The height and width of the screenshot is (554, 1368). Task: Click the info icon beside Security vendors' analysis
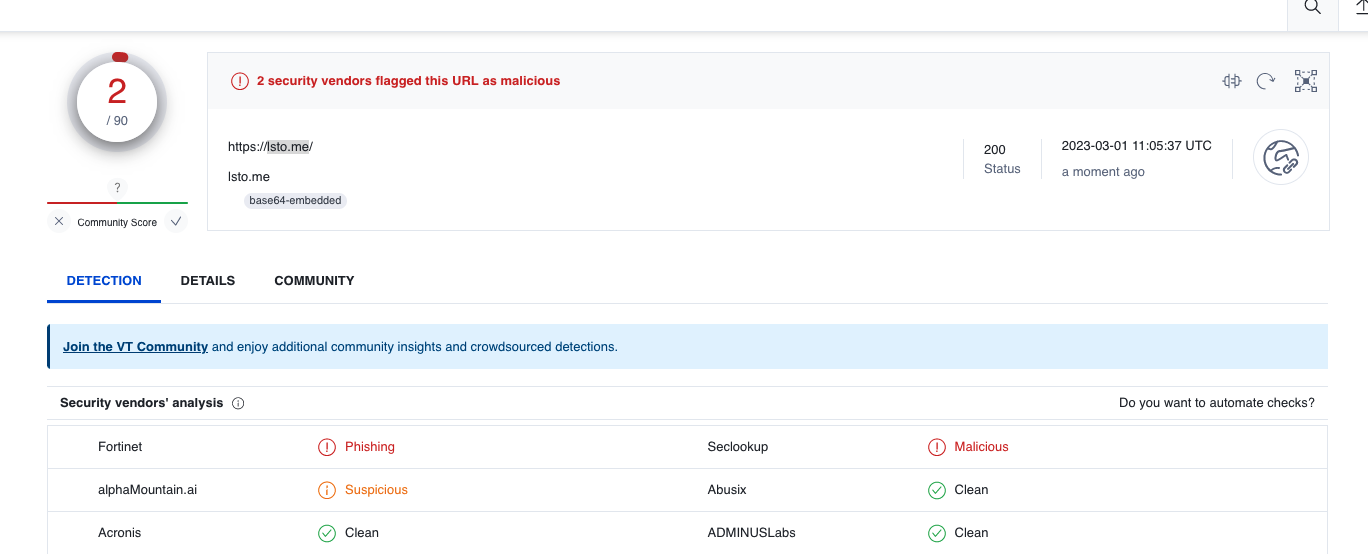(238, 403)
